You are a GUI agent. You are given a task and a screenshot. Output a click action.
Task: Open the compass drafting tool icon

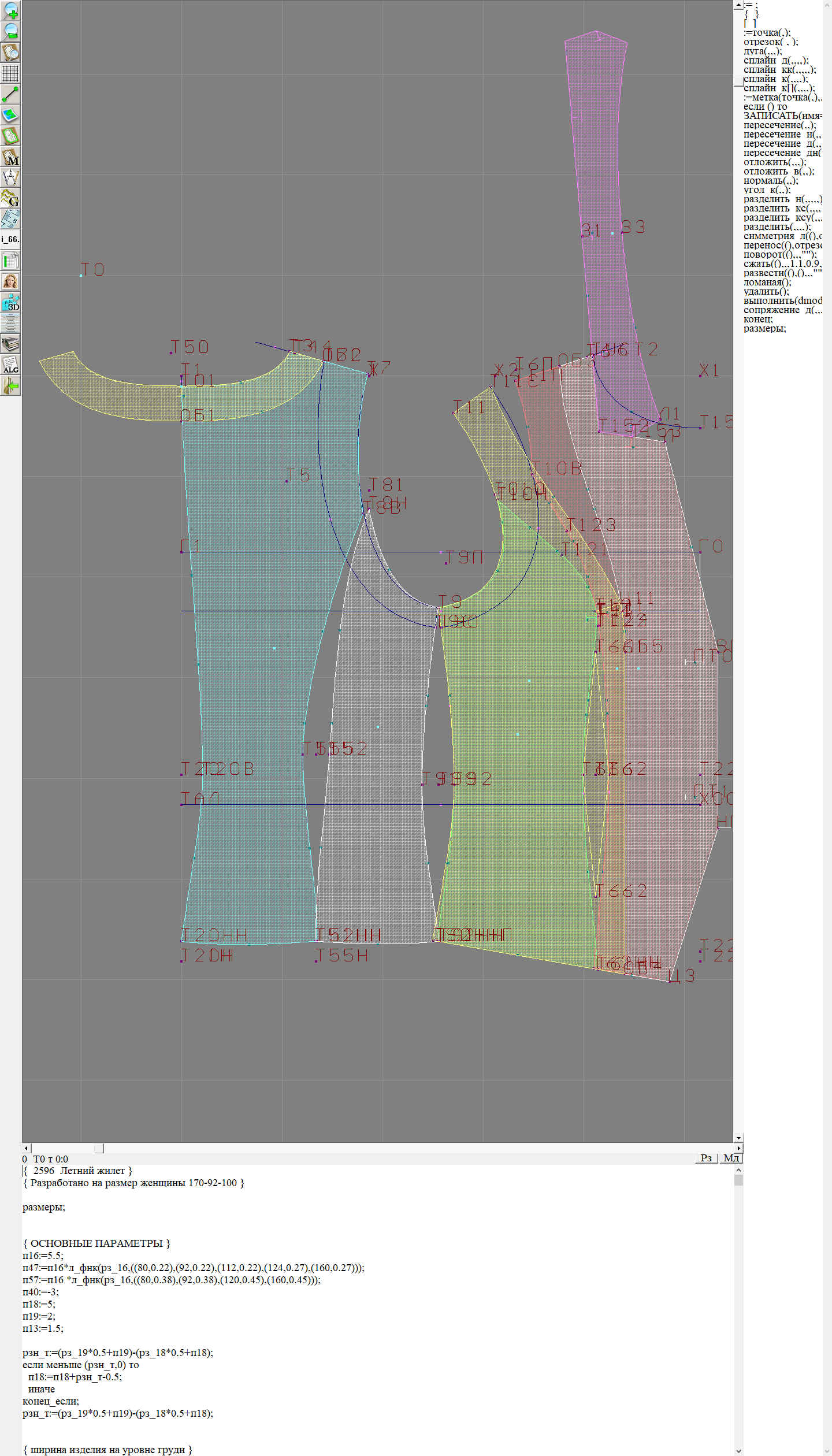10,177
